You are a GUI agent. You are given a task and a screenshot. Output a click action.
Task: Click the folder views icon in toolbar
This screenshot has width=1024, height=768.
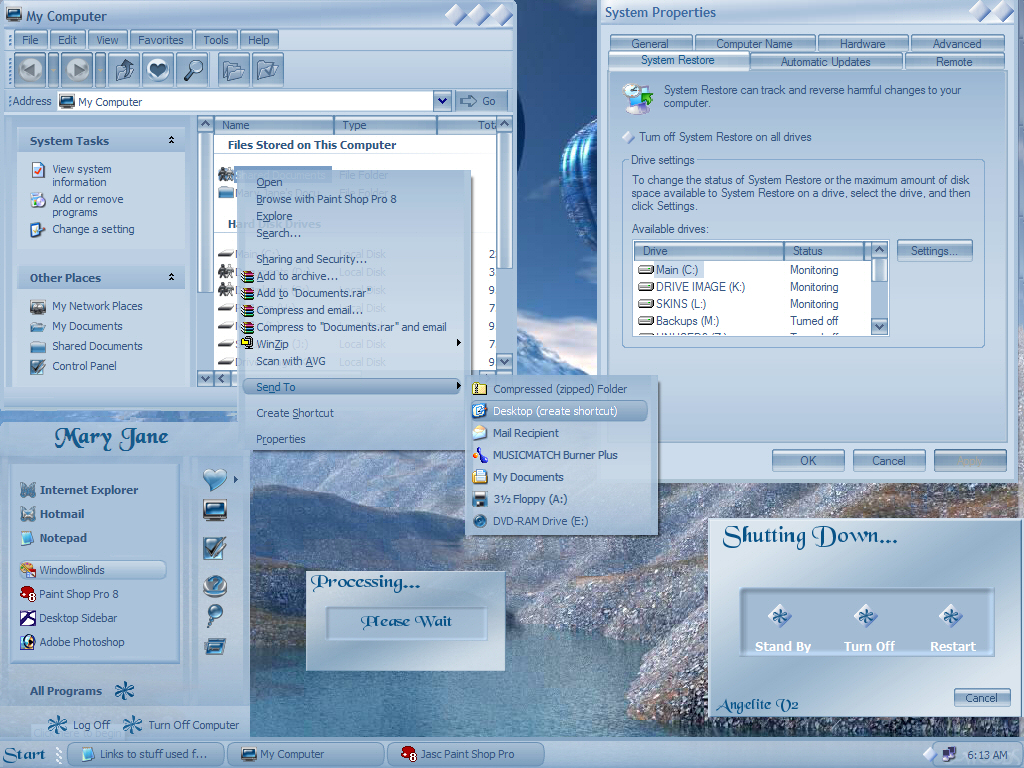point(267,69)
